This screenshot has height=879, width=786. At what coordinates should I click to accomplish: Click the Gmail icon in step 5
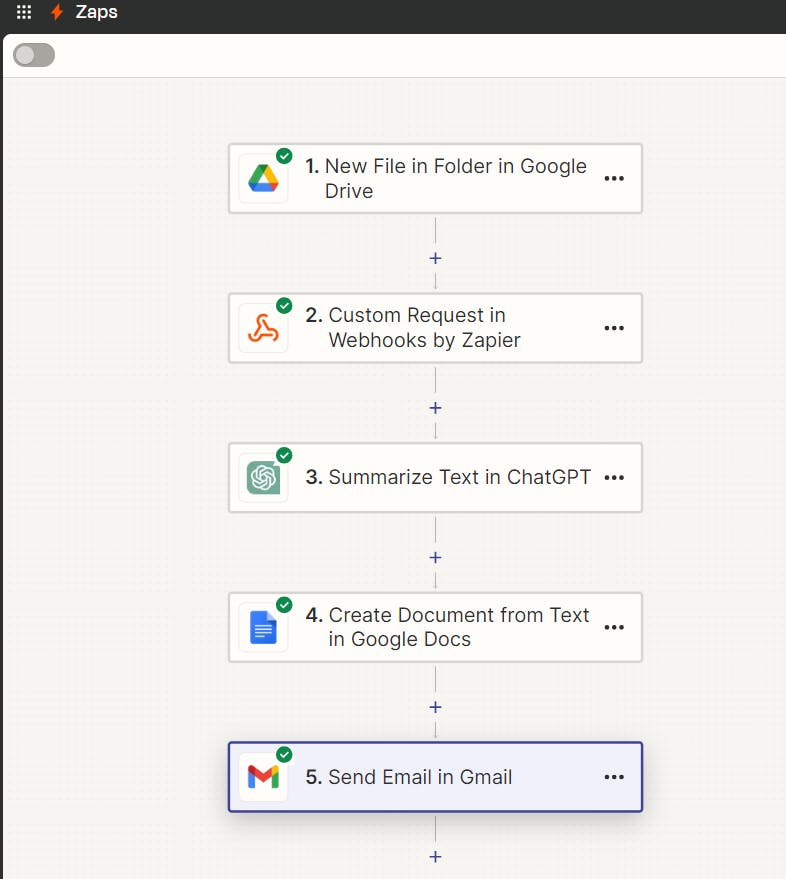(263, 777)
